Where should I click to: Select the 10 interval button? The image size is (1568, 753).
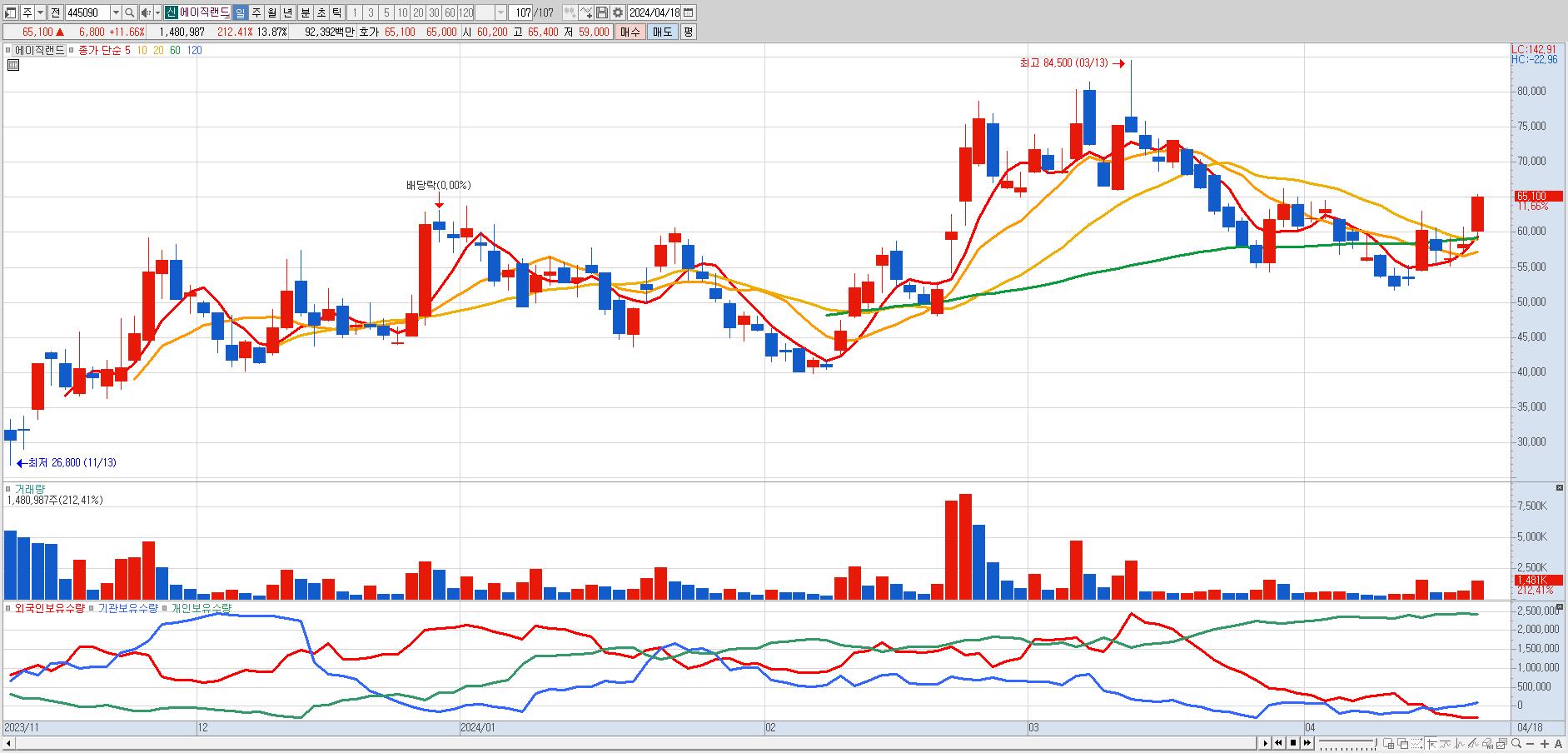coord(402,12)
